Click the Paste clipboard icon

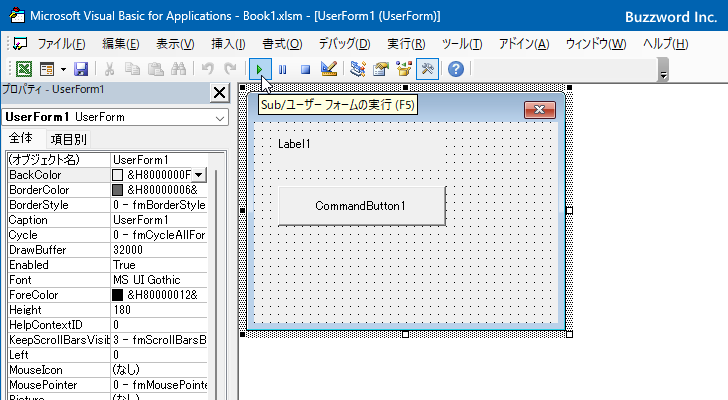(156, 69)
